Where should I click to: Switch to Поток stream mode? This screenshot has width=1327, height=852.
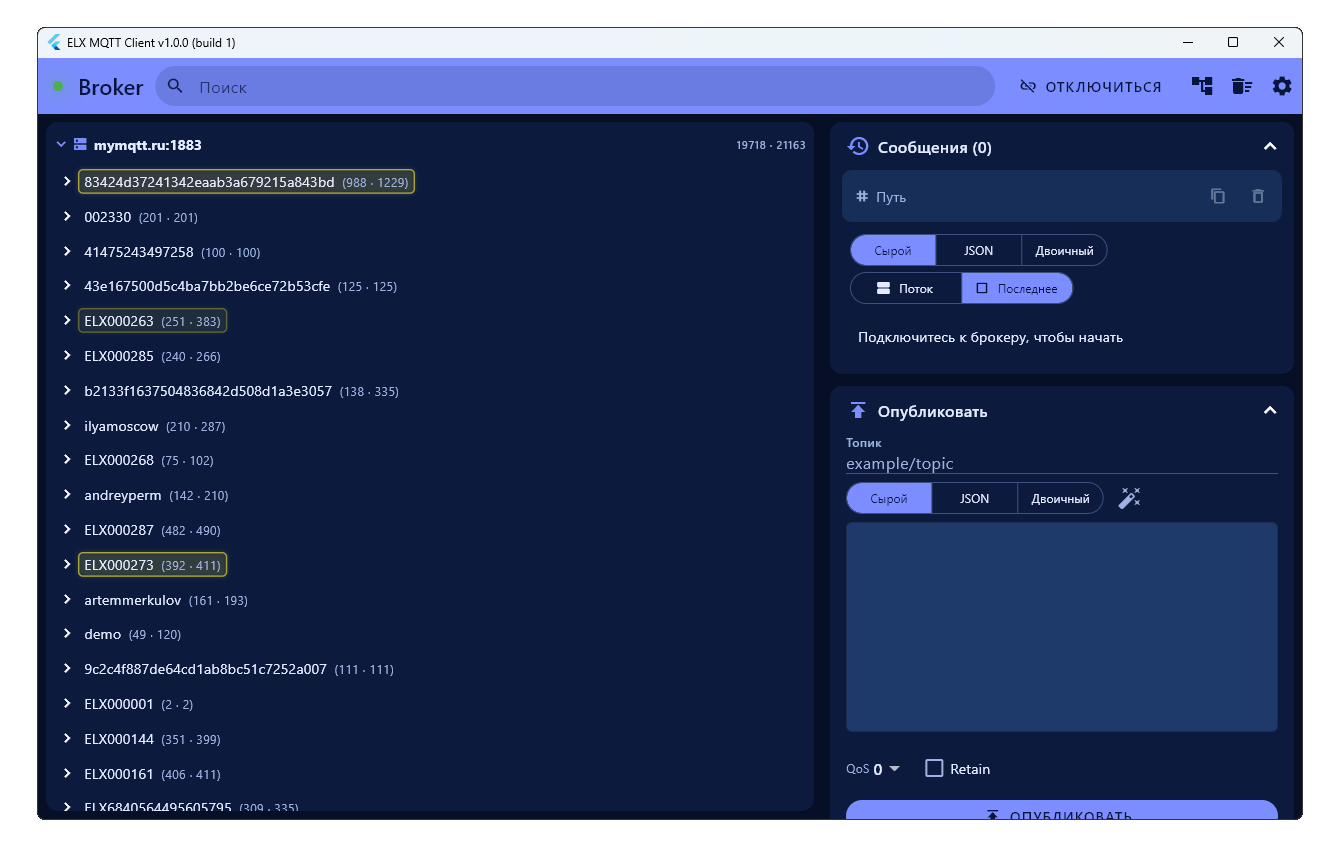point(905,288)
